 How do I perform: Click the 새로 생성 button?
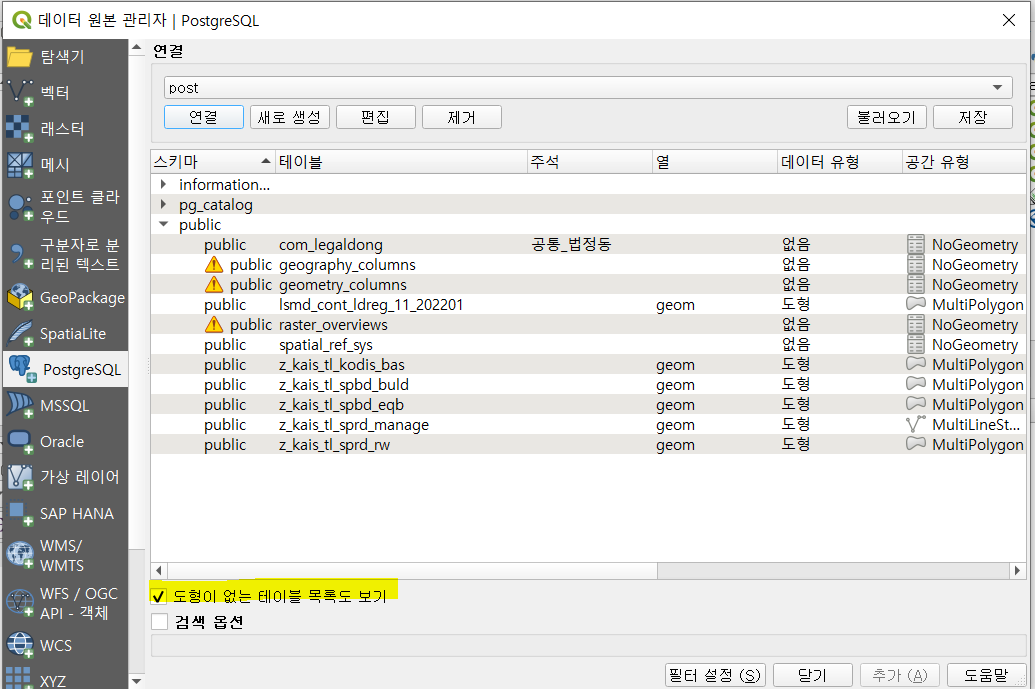coord(290,117)
